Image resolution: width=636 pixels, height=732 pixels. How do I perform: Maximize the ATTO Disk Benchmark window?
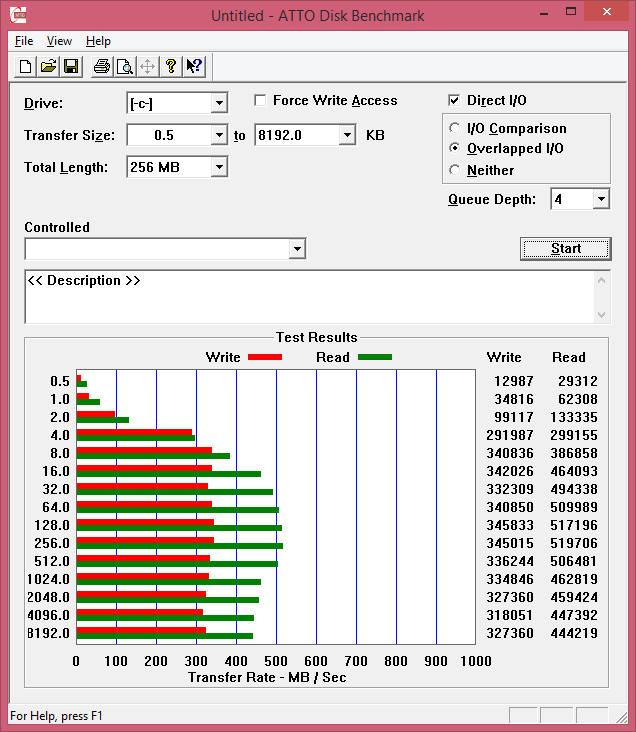(x=571, y=13)
